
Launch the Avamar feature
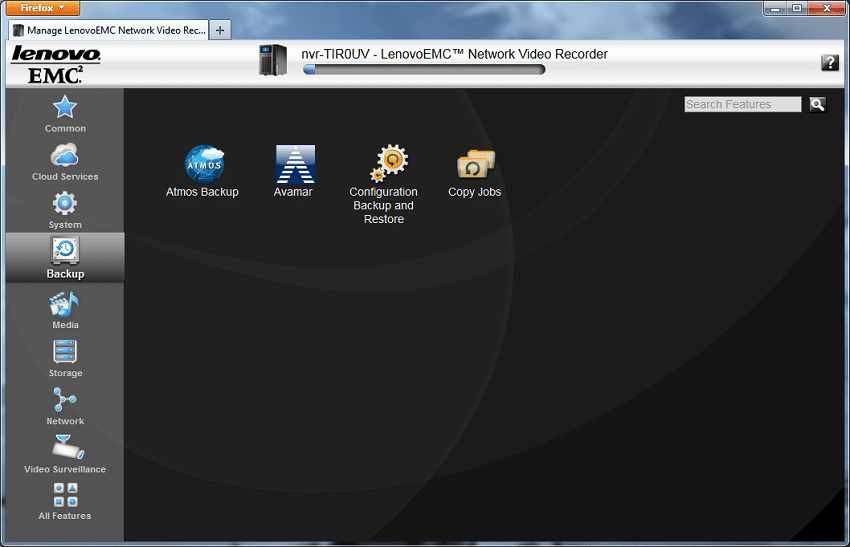(x=293, y=171)
